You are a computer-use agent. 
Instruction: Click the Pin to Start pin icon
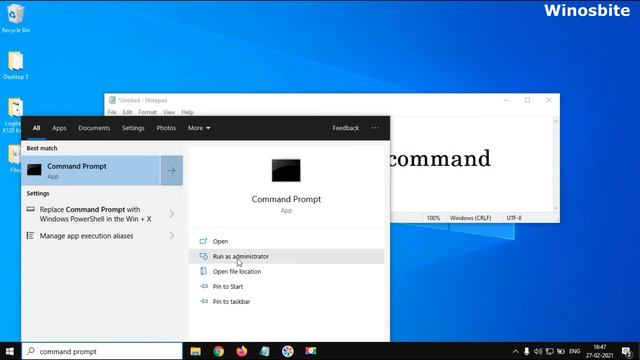coord(204,287)
